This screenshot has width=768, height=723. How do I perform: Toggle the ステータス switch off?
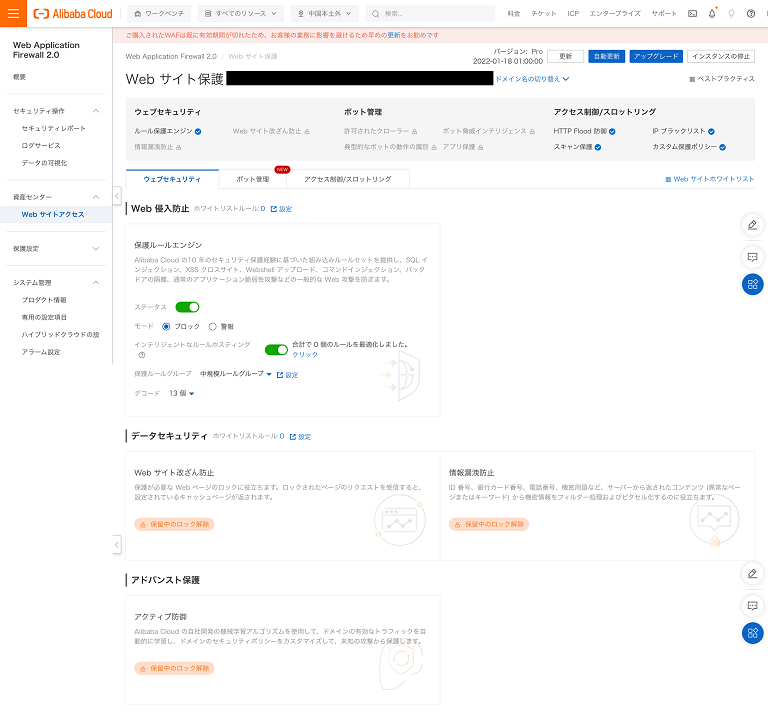pos(187,307)
